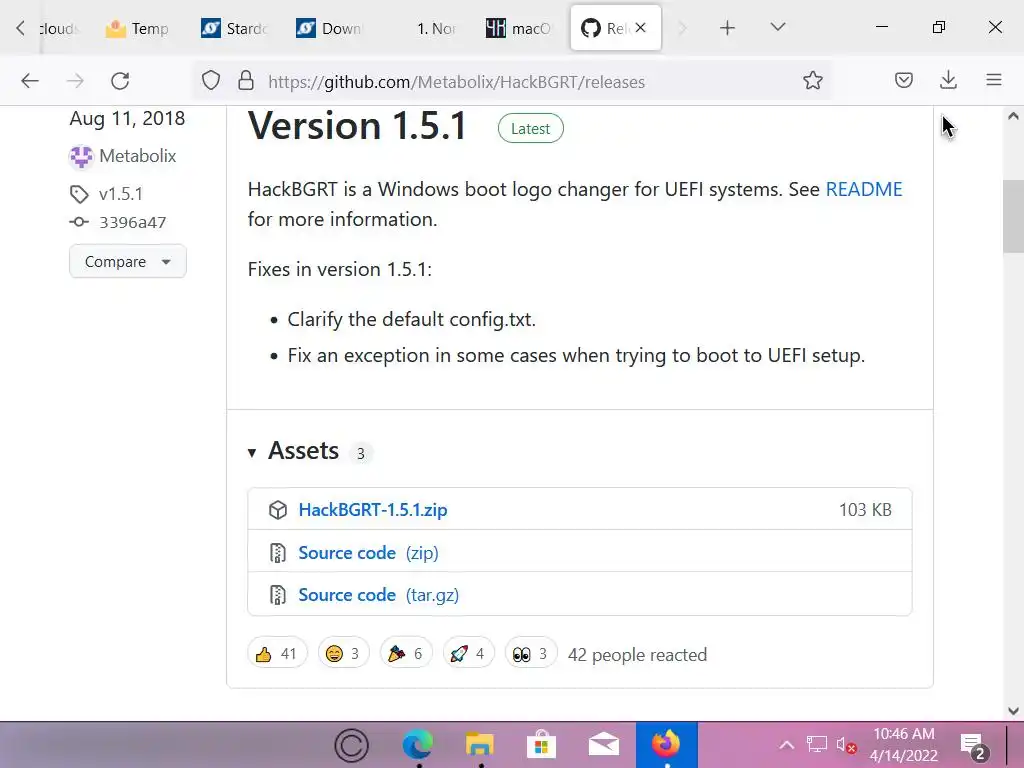Switch to the Down tab
Image resolution: width=1024 pixels, height=768 pixels.
click(329, 28)
